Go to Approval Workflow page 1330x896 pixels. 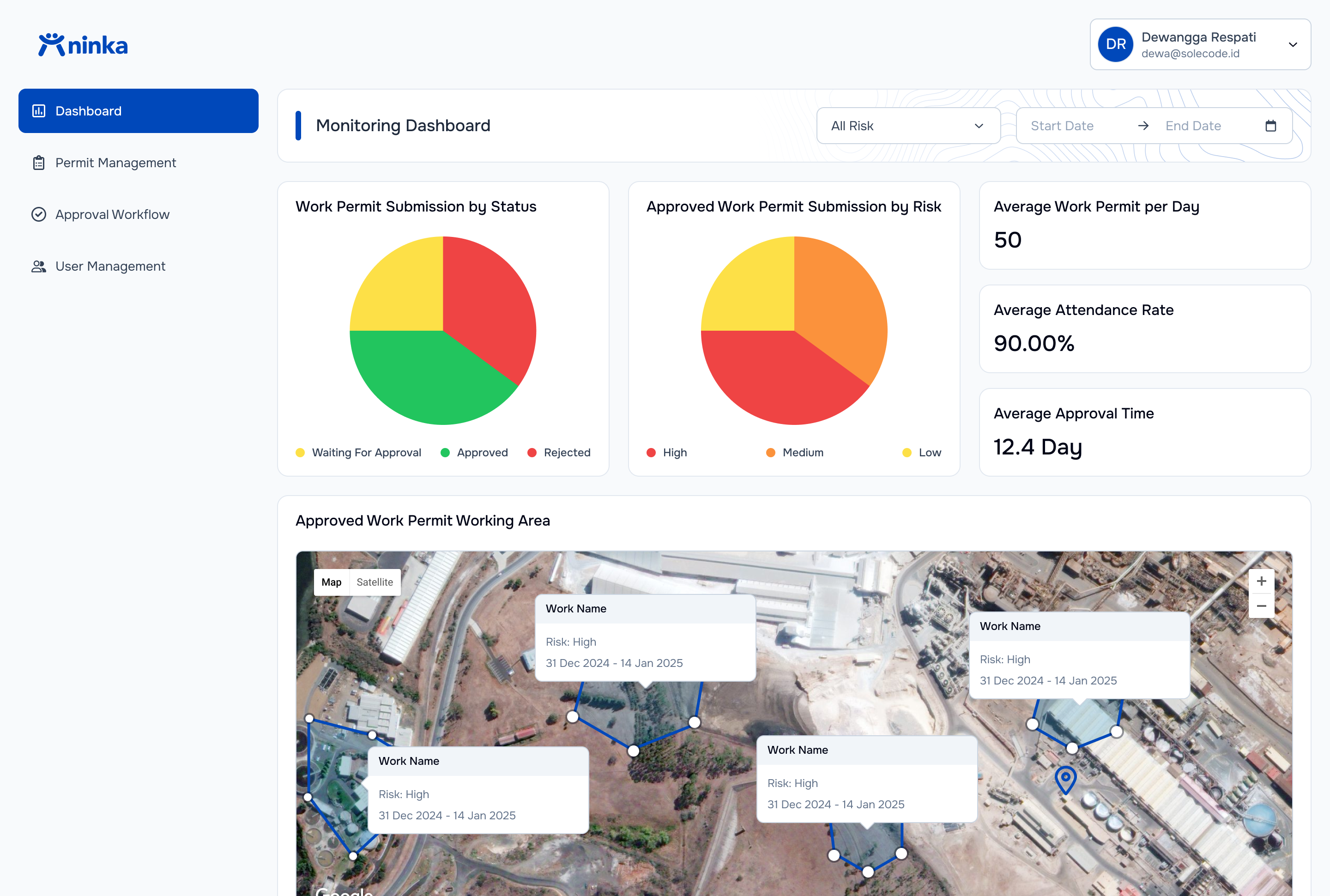pyautogui.click(x=138, y=214)
